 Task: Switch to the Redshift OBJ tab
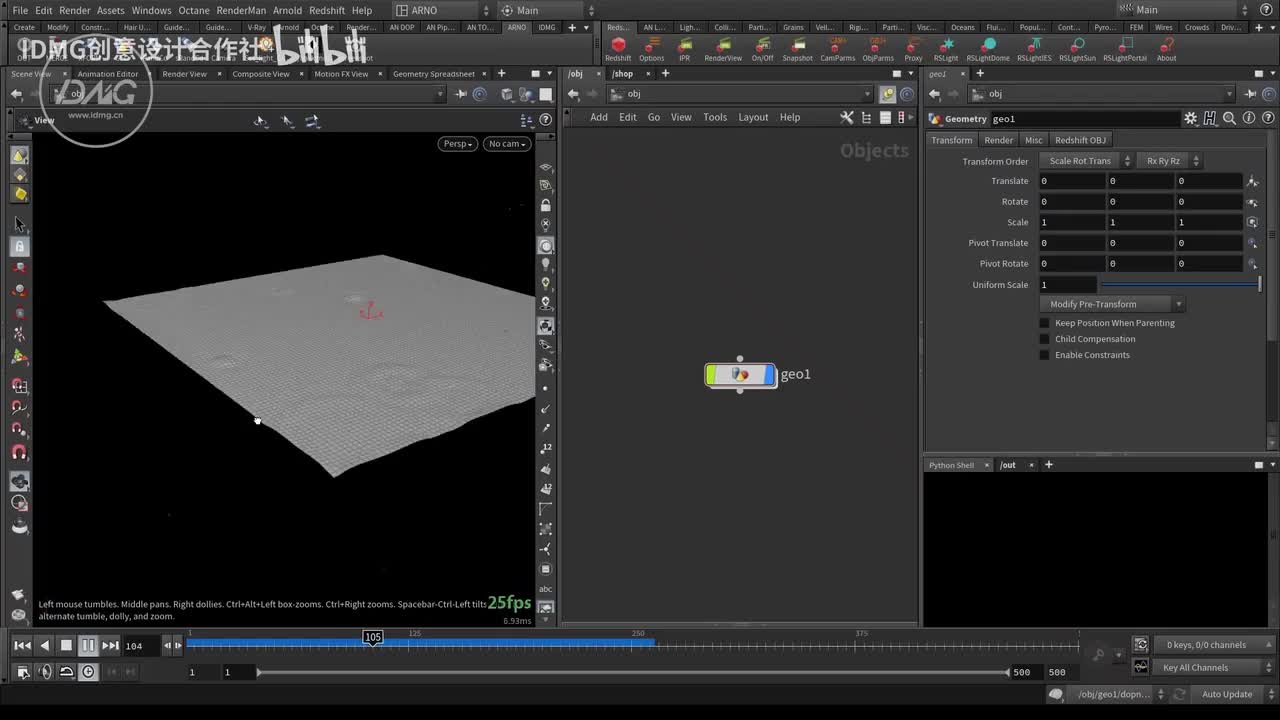coord(1080,140)
